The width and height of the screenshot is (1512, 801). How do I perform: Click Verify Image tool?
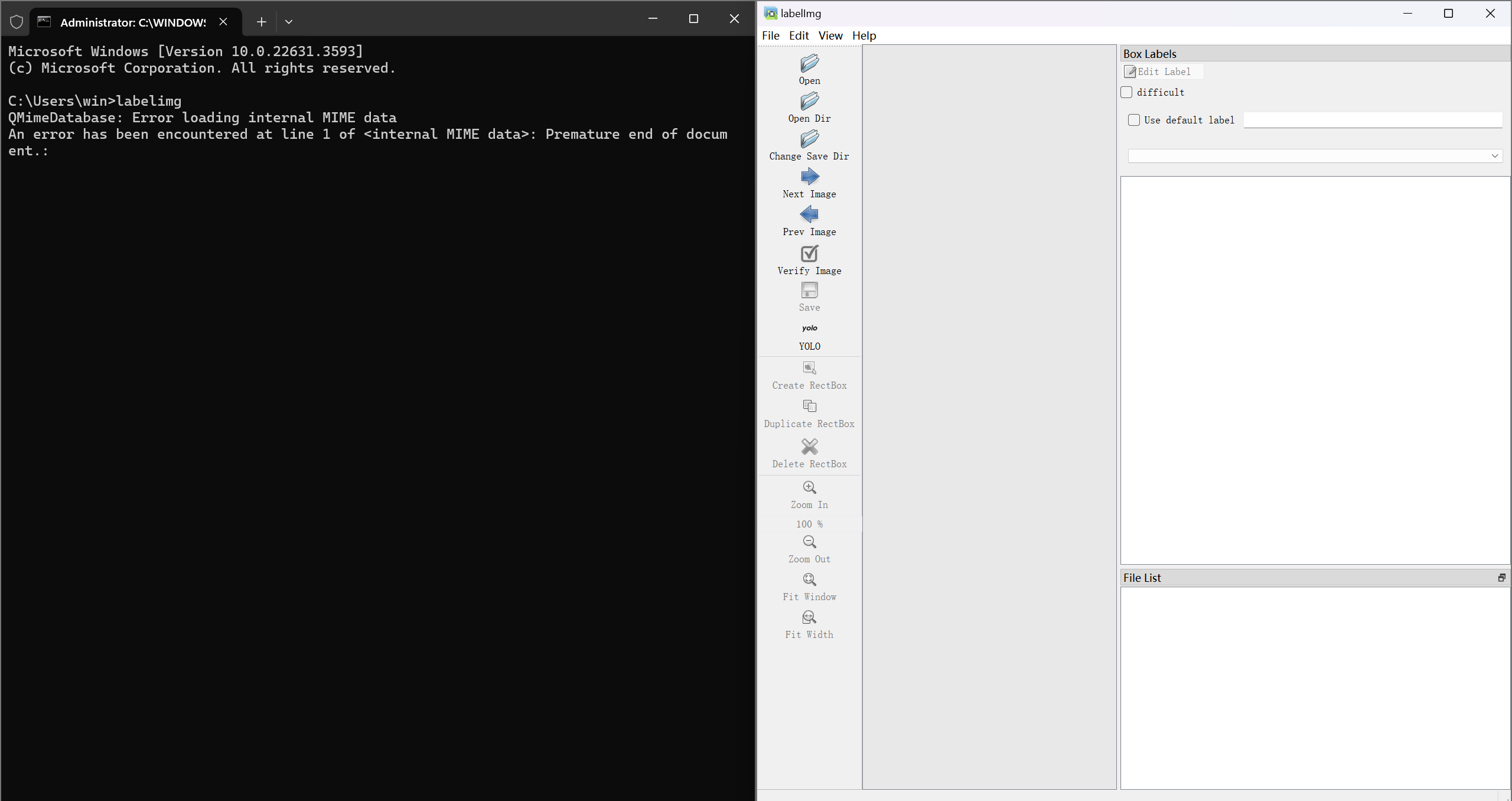[x=809, y=260]
